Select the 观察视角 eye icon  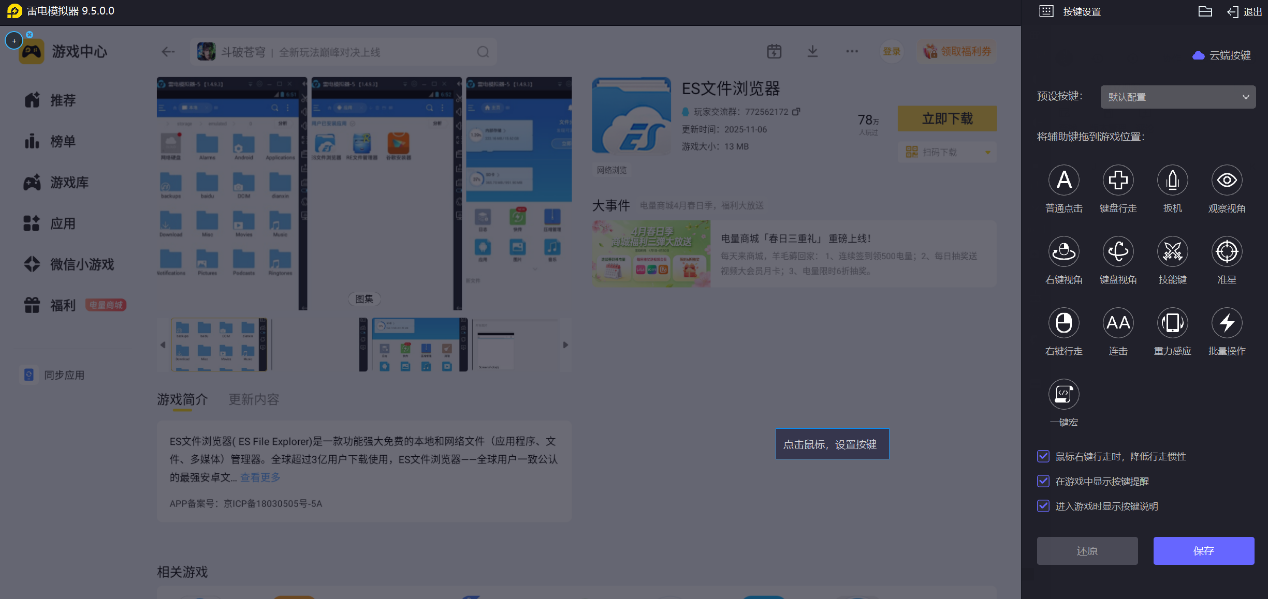click(x=1227, y=180)
